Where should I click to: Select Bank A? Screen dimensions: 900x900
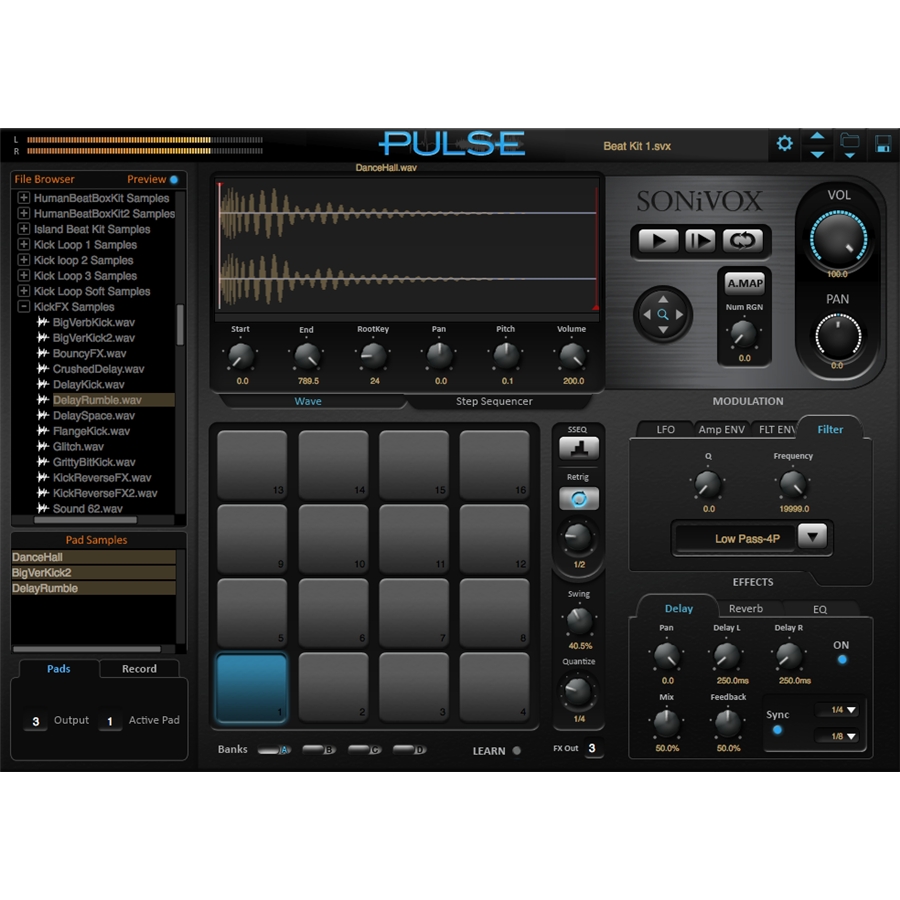274,750
